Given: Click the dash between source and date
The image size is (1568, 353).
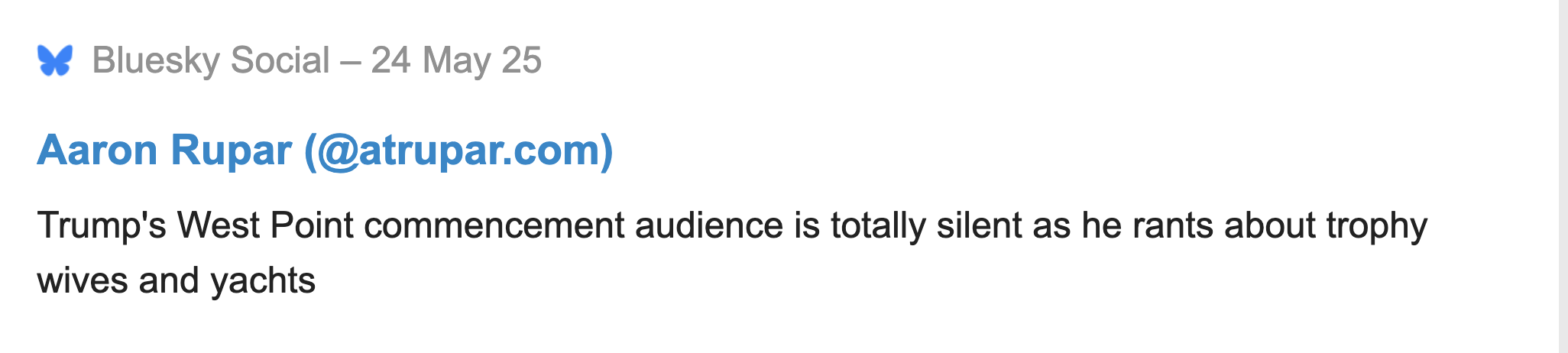Looking at the screenshot, I should pos(351,60).
